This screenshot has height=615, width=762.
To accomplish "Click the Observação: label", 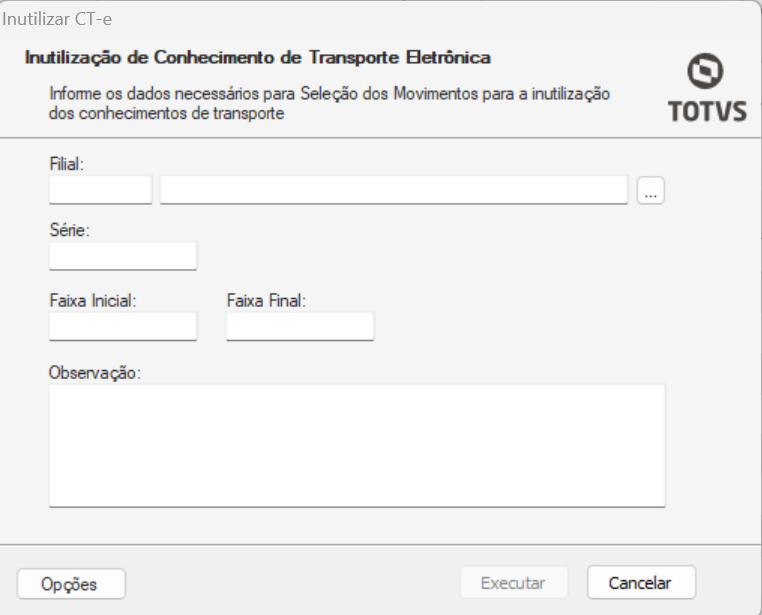I will click(95, 372).
